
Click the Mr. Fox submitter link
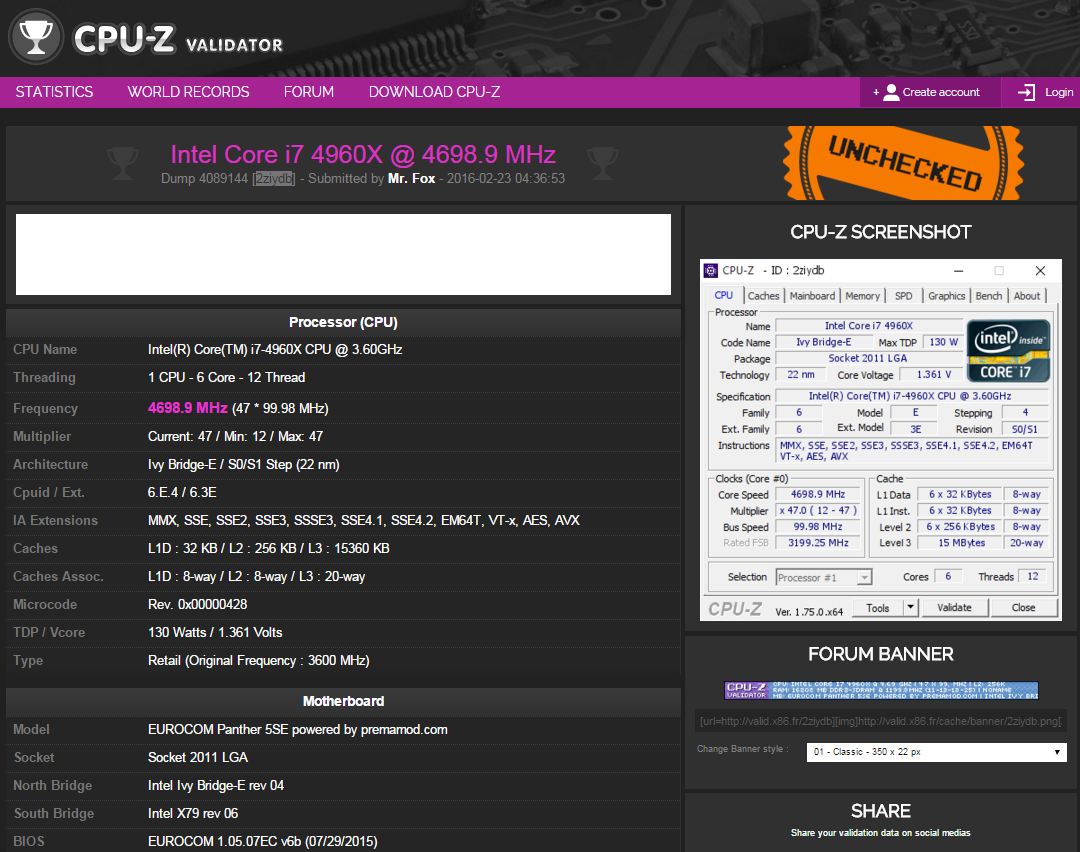pos(411,178)
